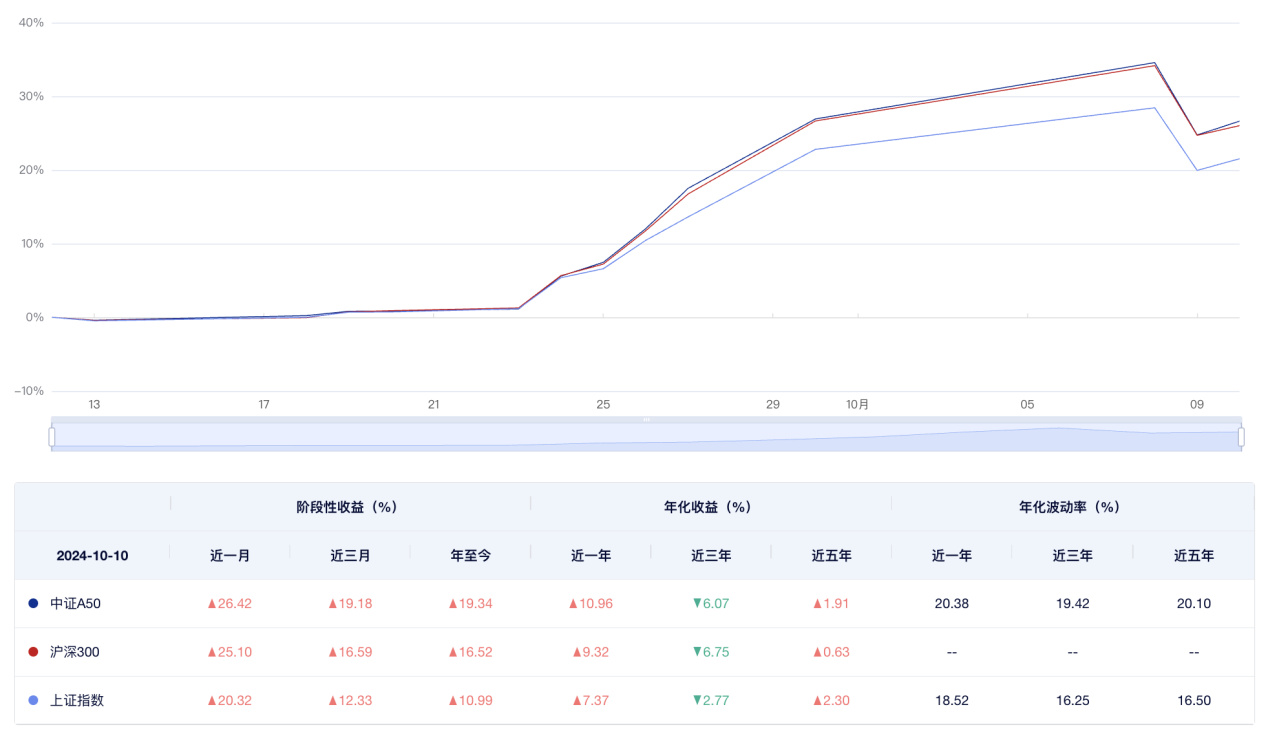Click the red up-triangle beside 9.32
Viewport: 1268px width, 738px height.
point(576,652)
